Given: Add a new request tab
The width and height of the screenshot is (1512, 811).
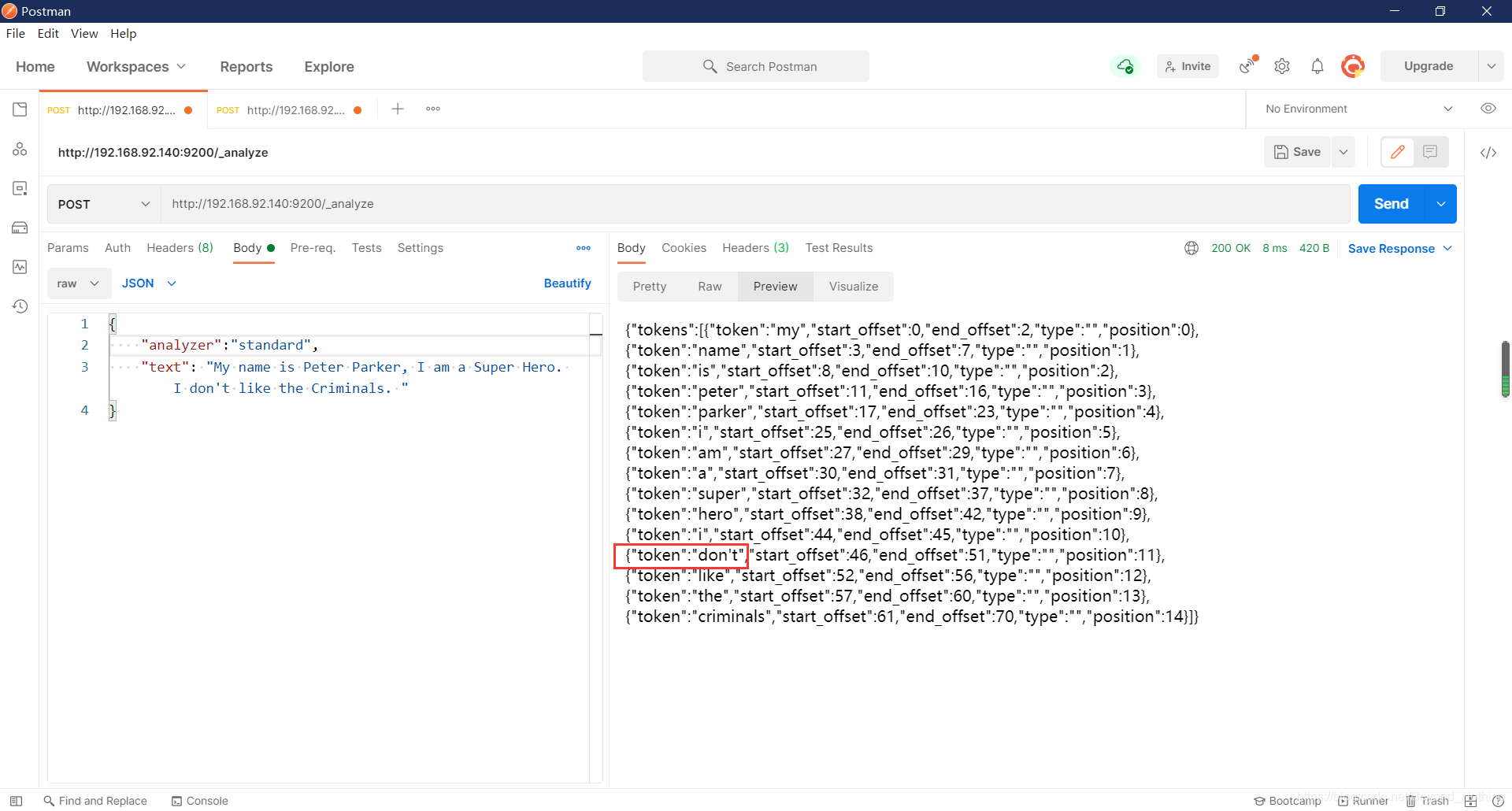Looking at the screenshot, I should (398, 109).
